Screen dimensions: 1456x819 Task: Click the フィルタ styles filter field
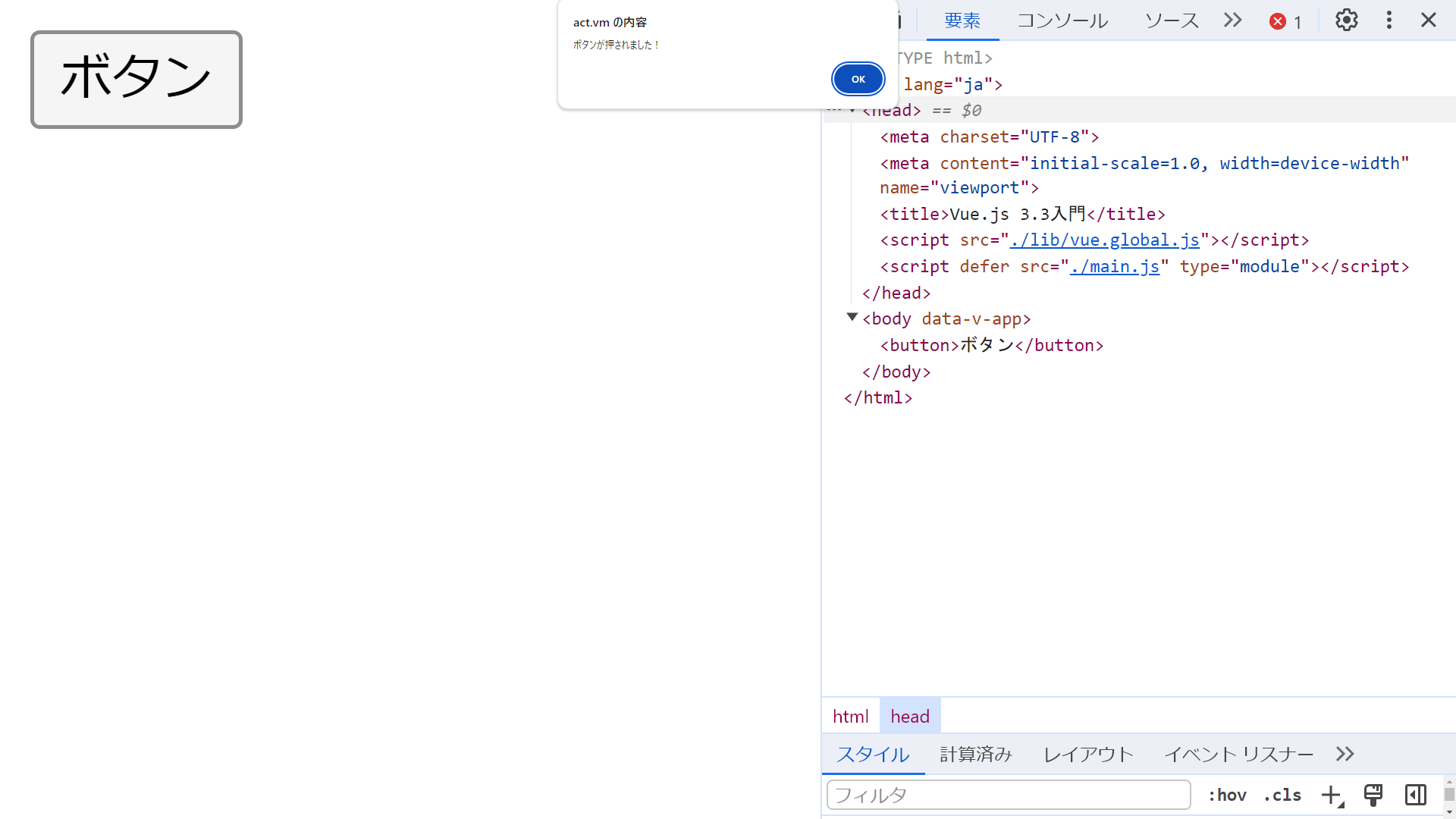1008,795
